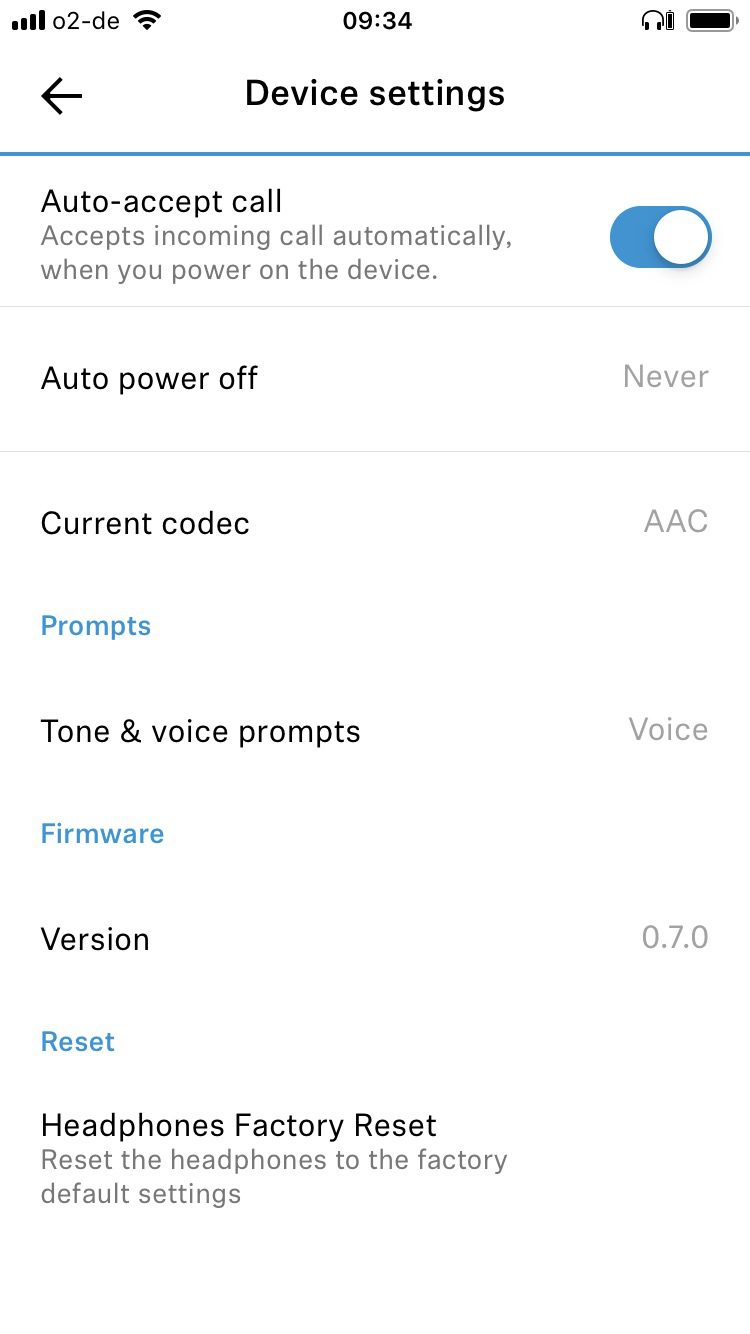
Task: Change the Never auto power off value
Action: click(x=665, y=377)
